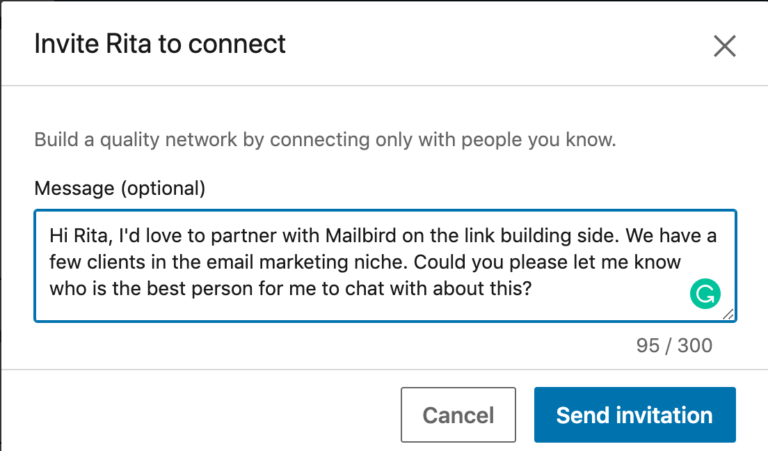Focus the empty area of the message box

(620, 292)
